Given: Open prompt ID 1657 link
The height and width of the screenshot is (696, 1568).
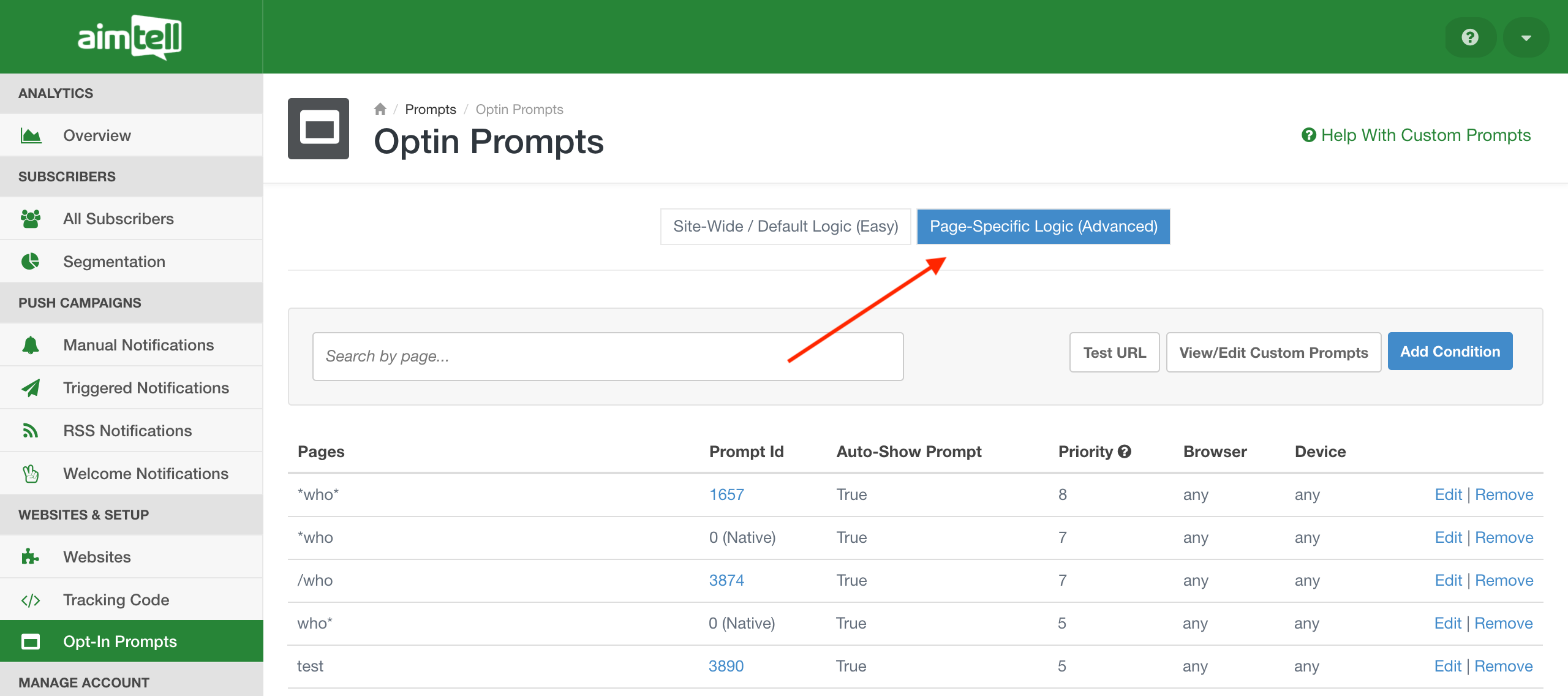Looking at the screenshot, I should (726, 494).
